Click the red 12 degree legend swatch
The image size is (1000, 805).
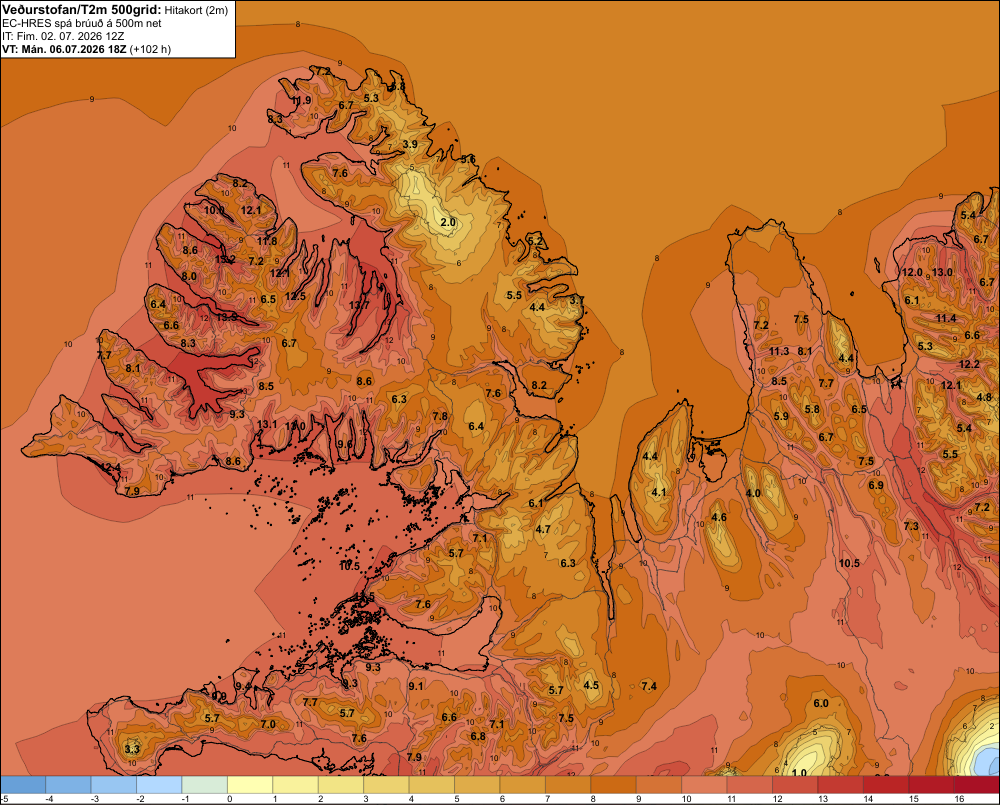[795, 785]
